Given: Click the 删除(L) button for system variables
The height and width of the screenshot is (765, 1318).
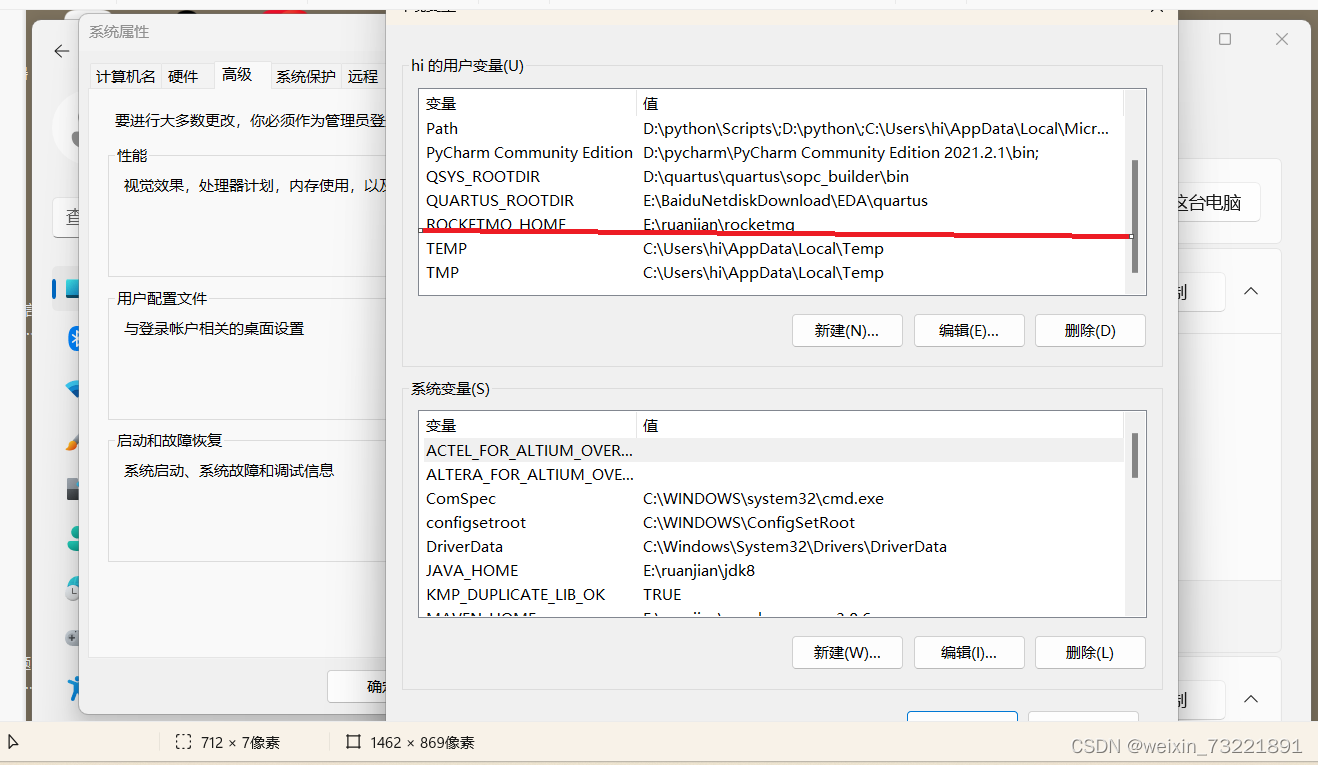Looking at the screenshot, I should 1090,652.
